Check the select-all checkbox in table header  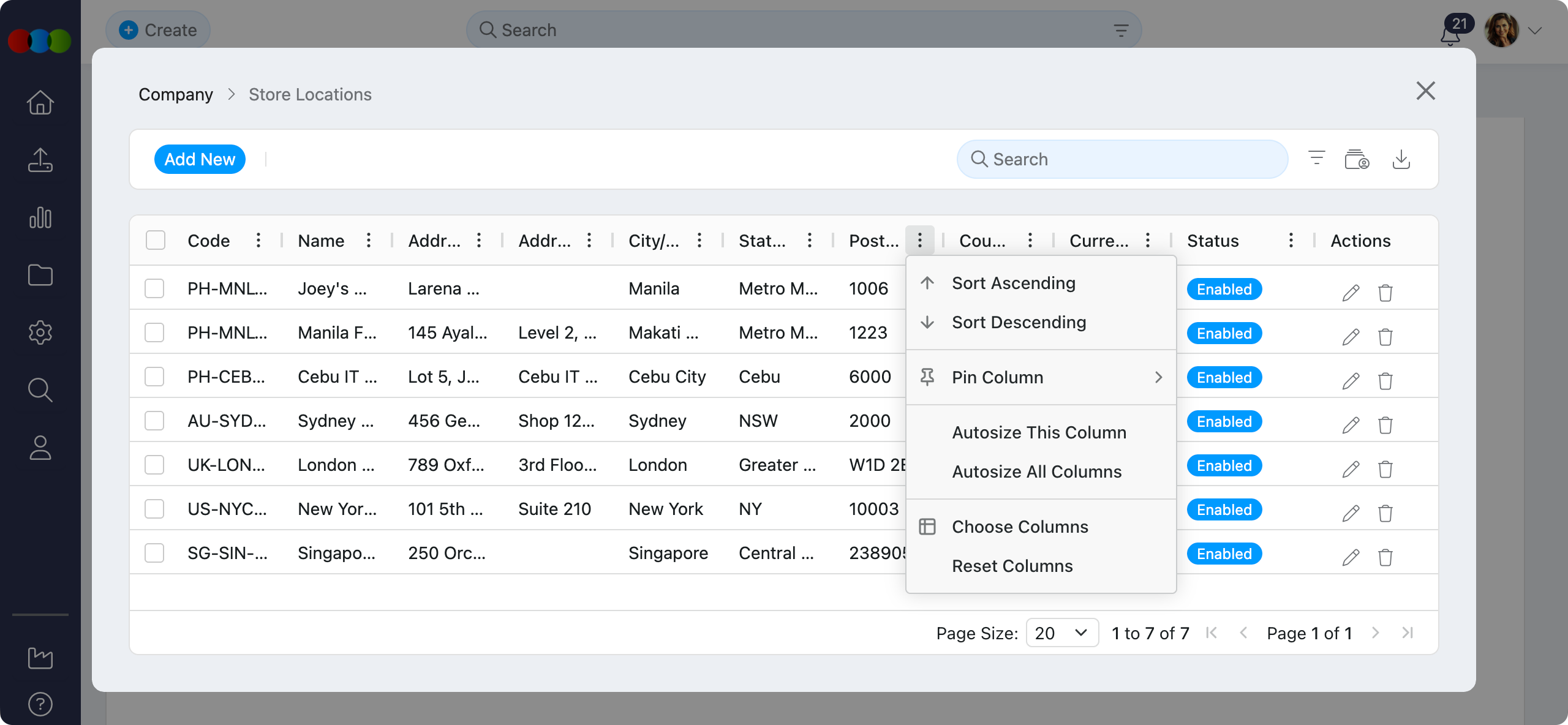coord(155,241)
